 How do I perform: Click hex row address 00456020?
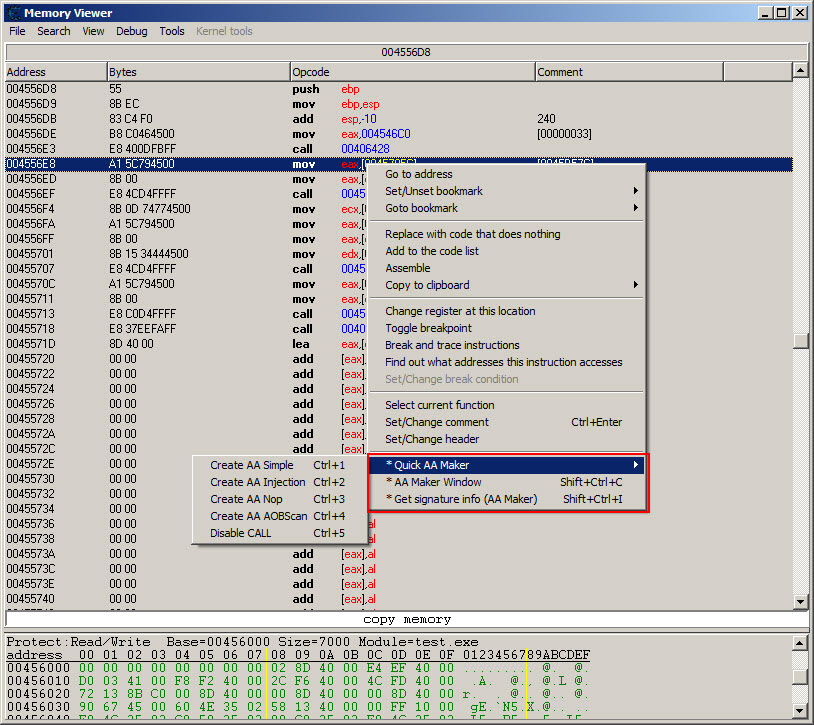(38, 693)
